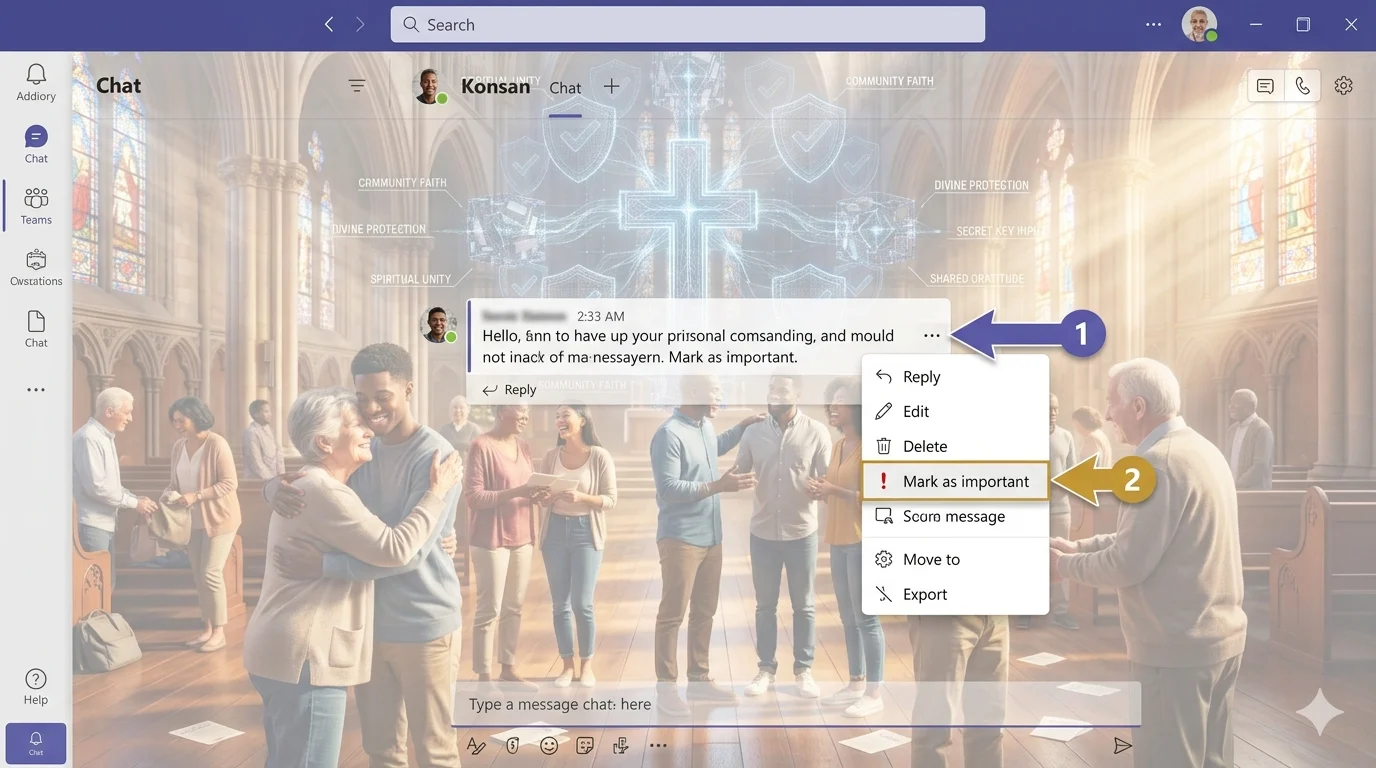1376x768 pixels.
Task: Open the Chat bubble in sidebar
Action: coord(36,144)
